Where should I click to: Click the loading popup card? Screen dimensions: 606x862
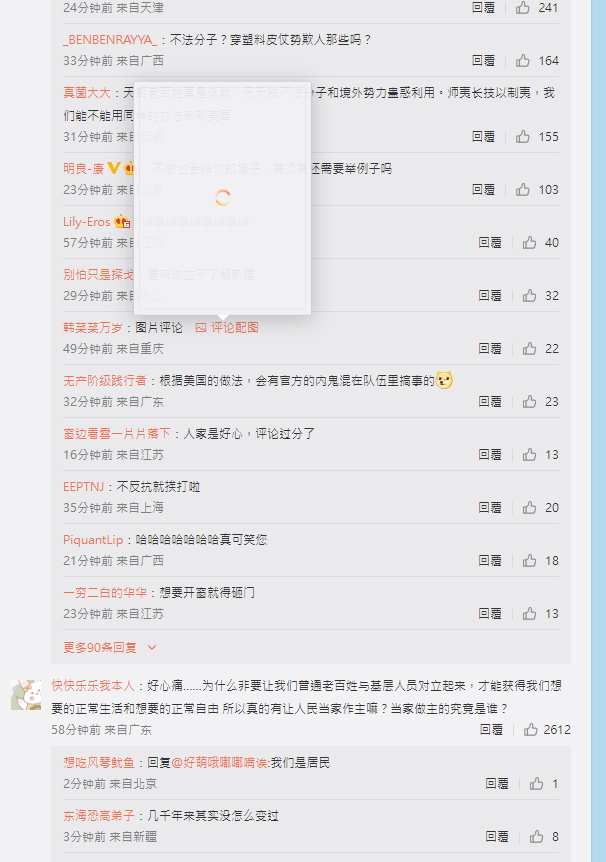pos(223,198)
